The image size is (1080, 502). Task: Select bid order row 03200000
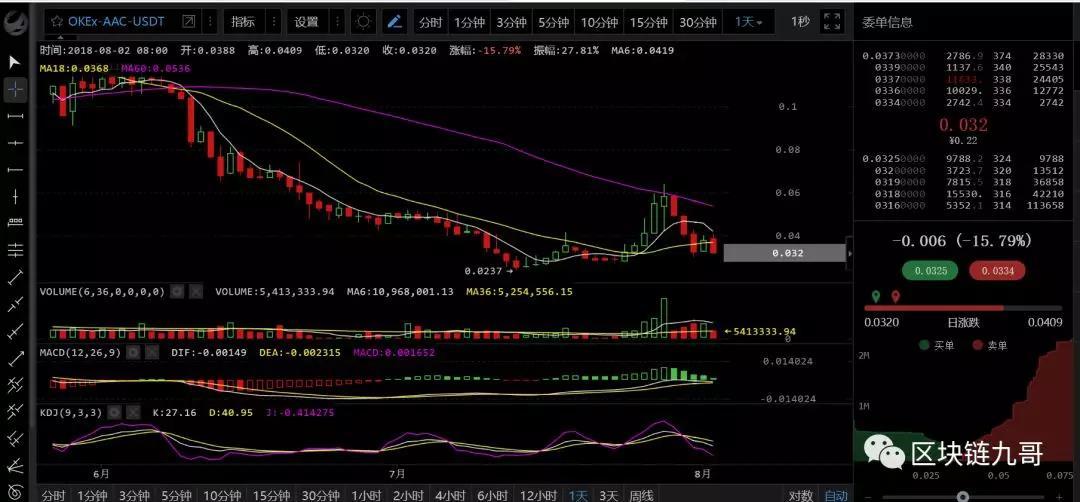tap(963, 170)
